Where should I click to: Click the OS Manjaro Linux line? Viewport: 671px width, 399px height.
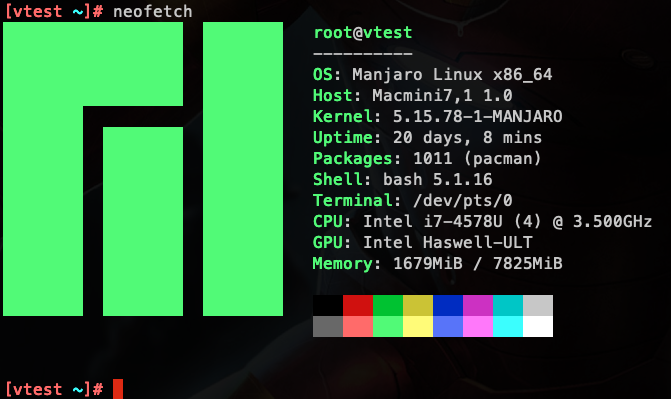pyautogui.click(x=433, y=74)
